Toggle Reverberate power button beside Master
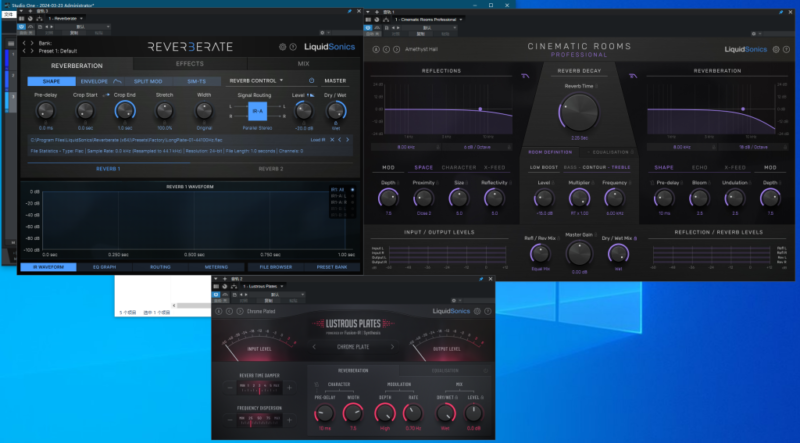 (x=311, y=80)
